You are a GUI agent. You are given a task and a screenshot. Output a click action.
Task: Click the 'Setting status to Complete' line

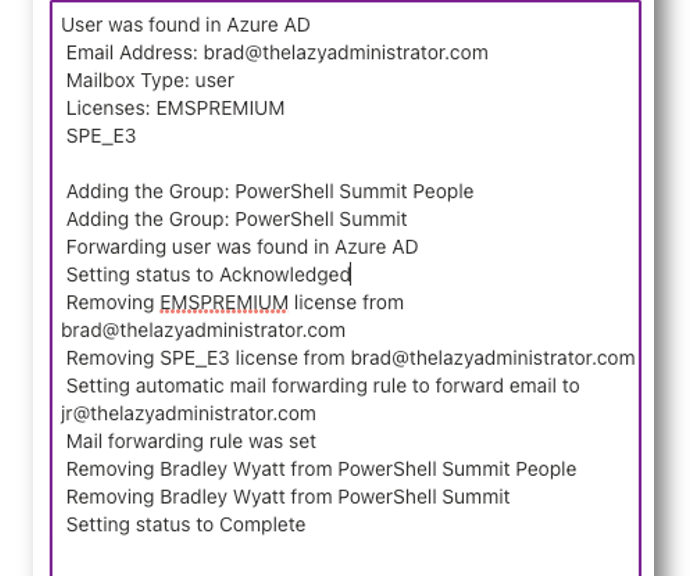coord(186,525)
